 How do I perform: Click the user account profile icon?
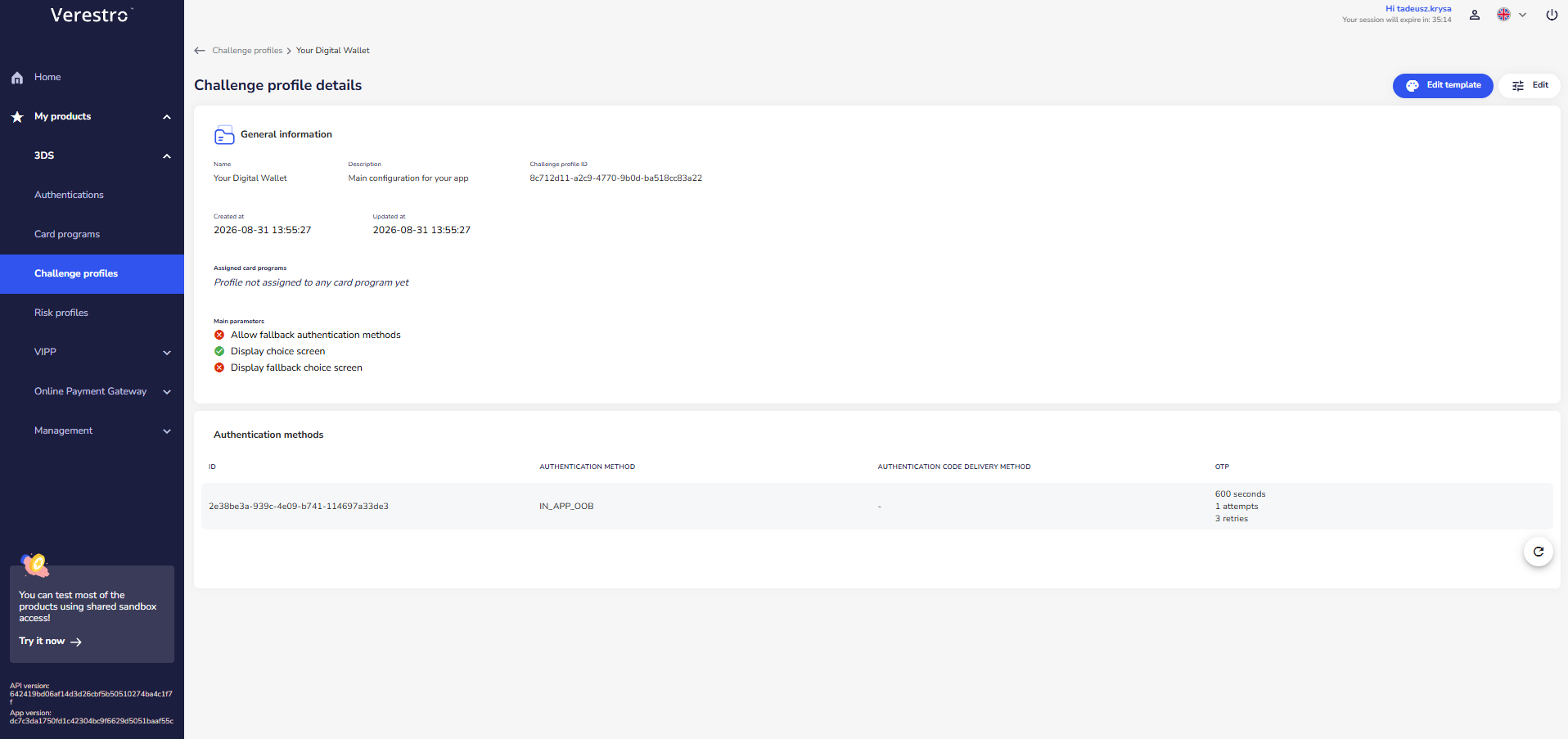point(1475,15)
